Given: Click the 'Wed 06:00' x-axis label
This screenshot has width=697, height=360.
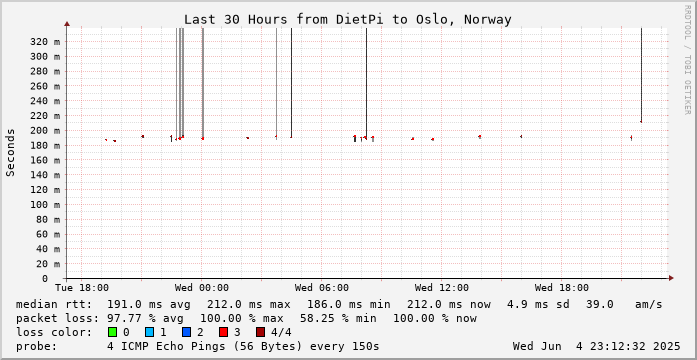Looking at the screenshot, I should click(x=322, y=288).
